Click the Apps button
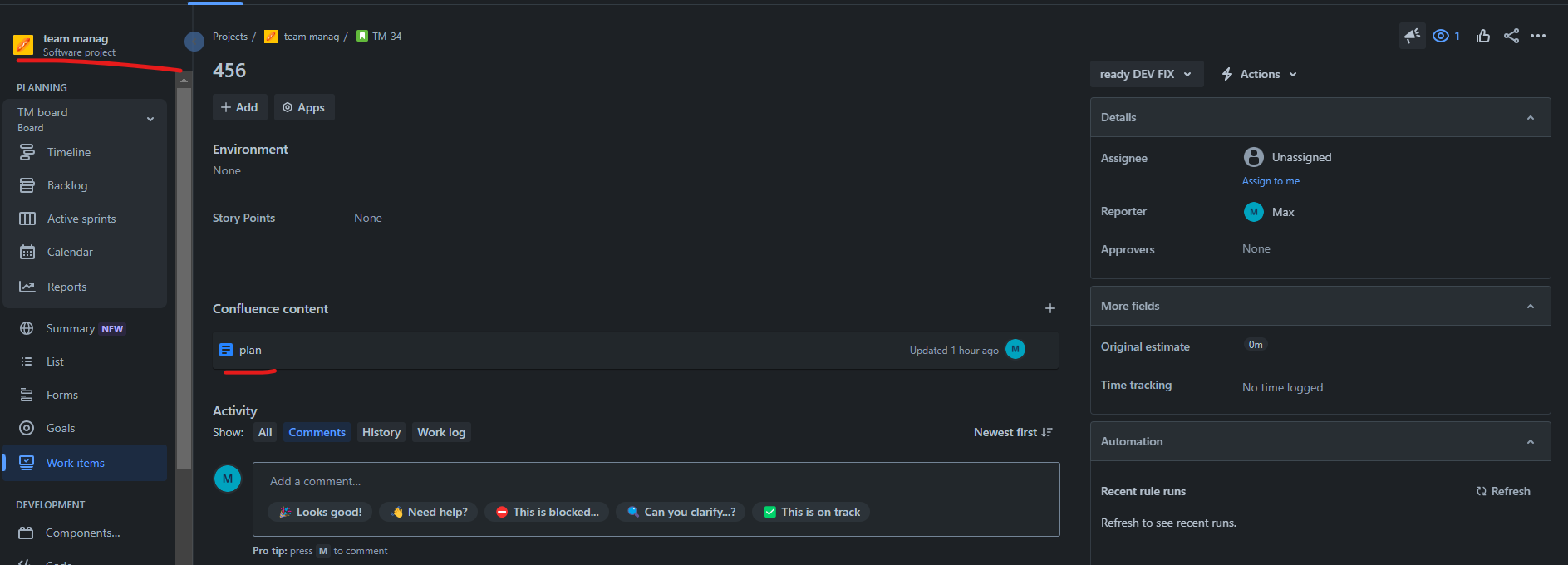Viewport: 1568px width, 565px height. point(304,107)
